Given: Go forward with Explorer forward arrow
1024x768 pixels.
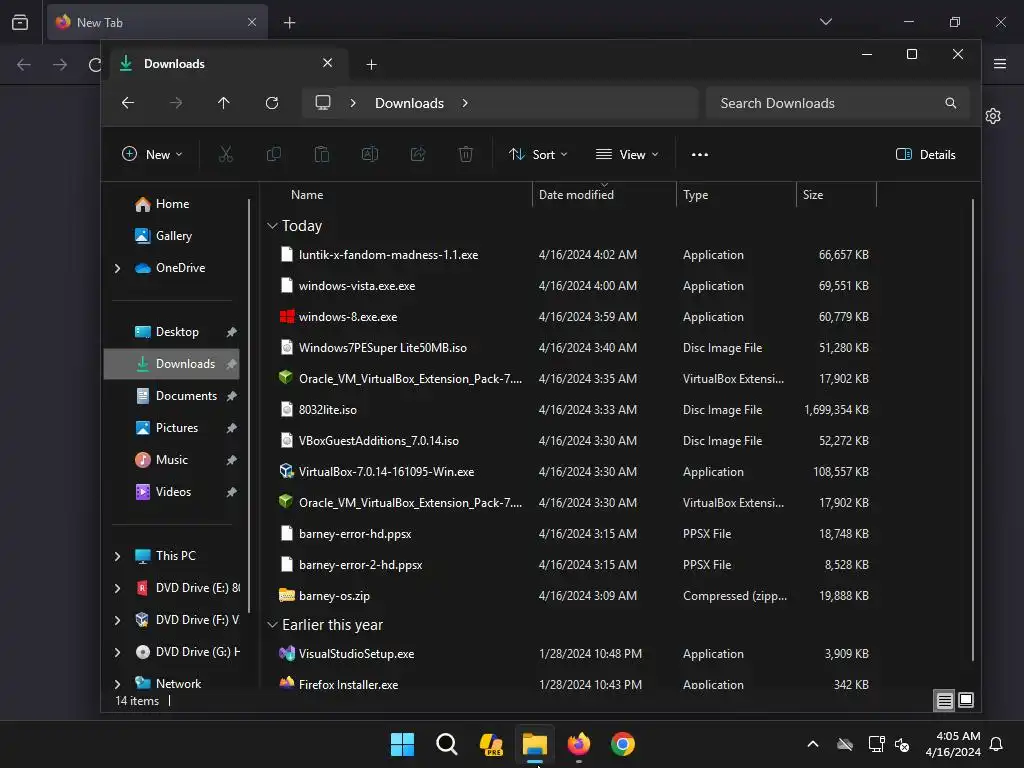Looking at the screenshot, I should [176, 103].
